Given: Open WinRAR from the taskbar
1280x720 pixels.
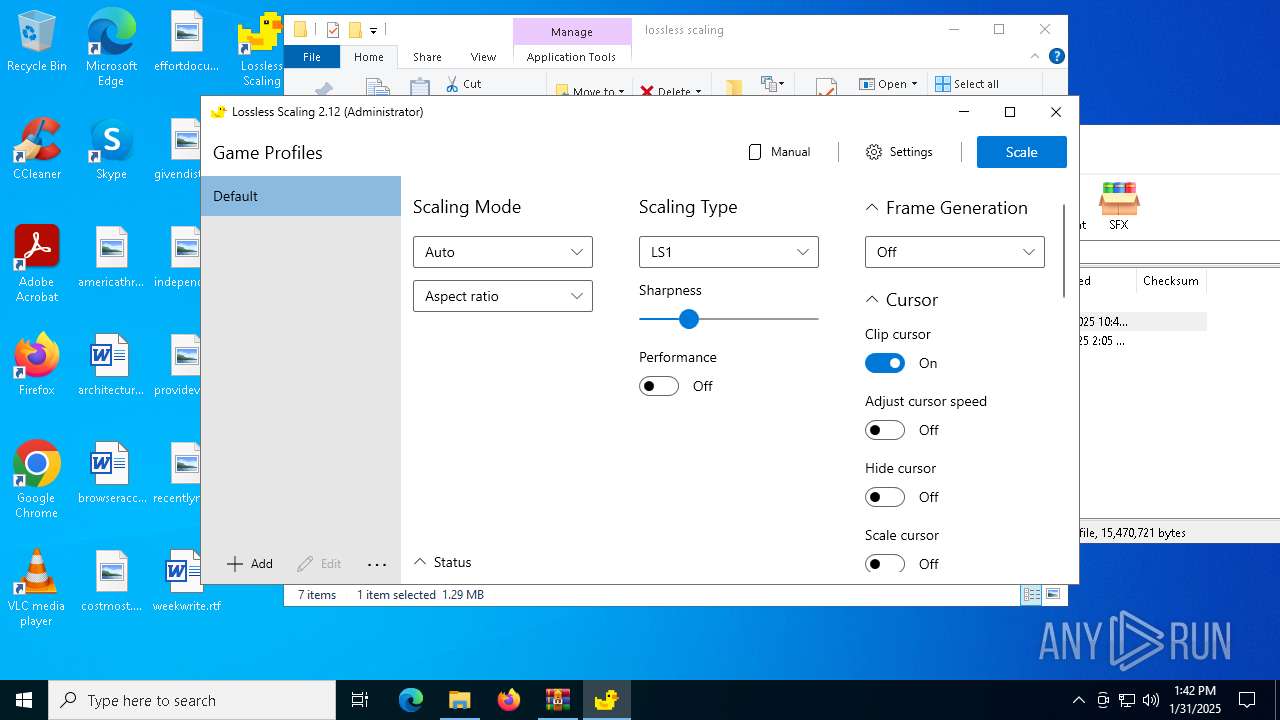Looking at the screenshot, I should (x=557, y=700).
